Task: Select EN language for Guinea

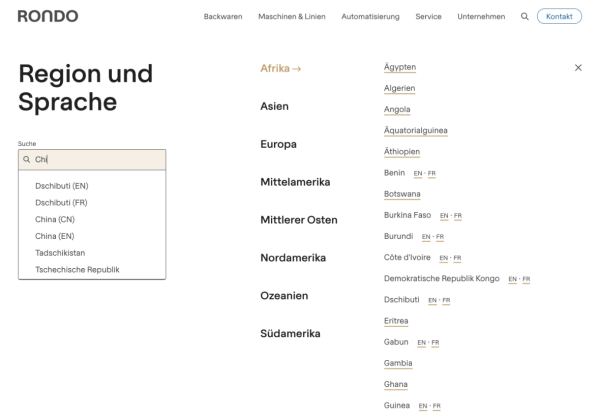Action: point(423,406)
